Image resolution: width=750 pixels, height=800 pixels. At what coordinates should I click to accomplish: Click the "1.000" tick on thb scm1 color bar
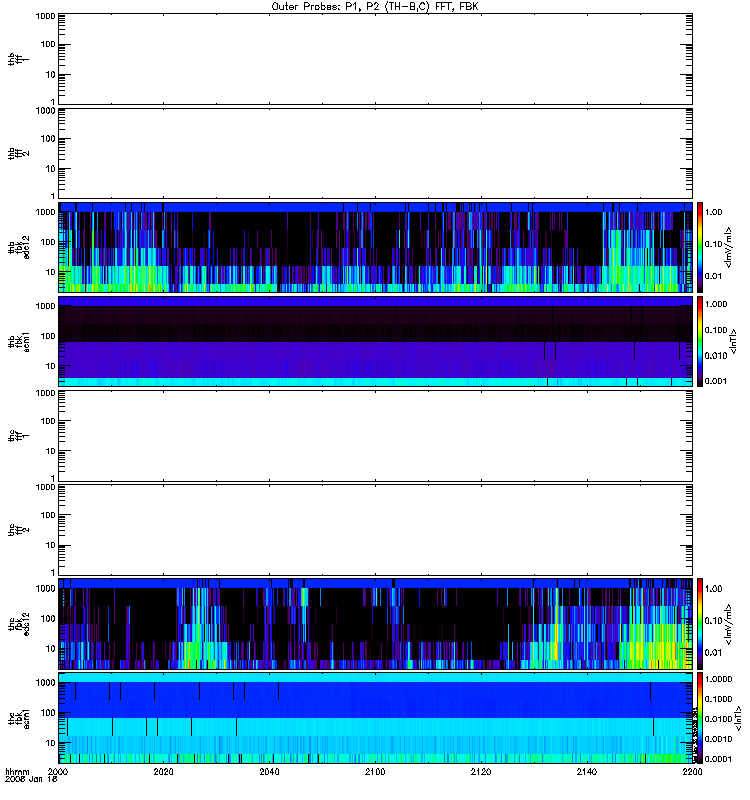[716, 304]
